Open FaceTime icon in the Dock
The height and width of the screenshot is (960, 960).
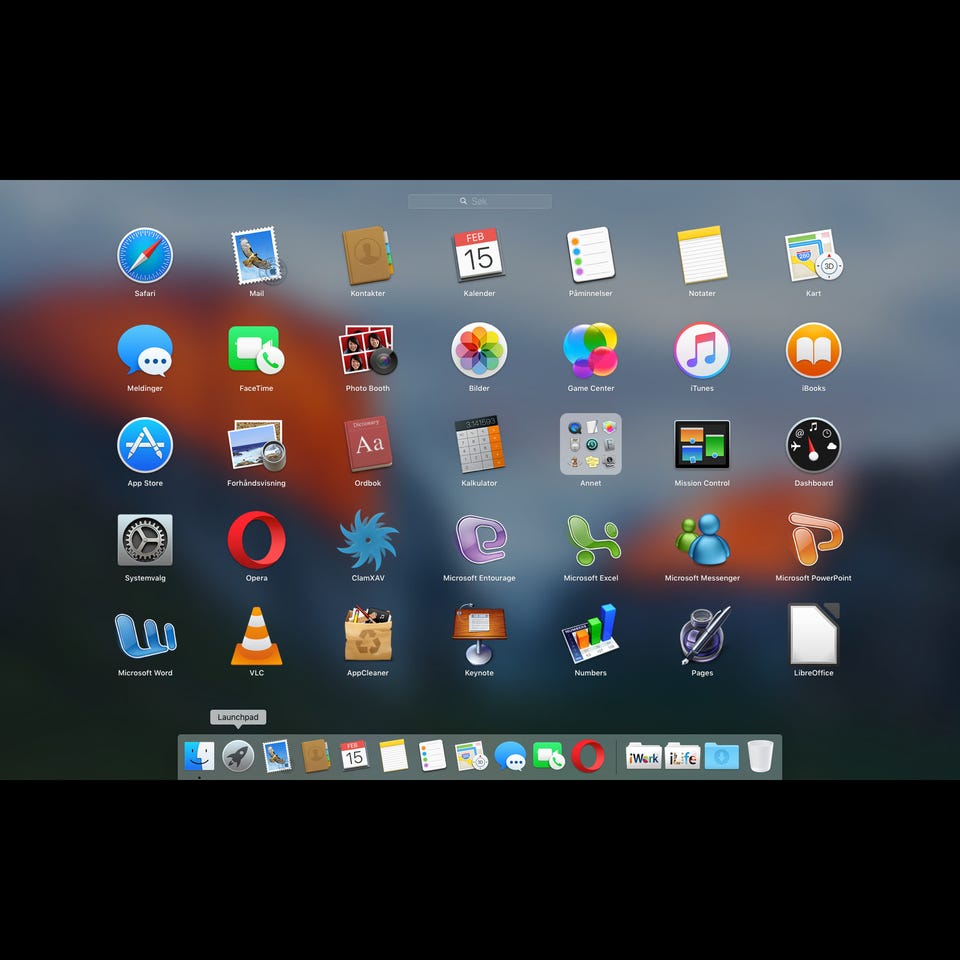coord(549,756)
